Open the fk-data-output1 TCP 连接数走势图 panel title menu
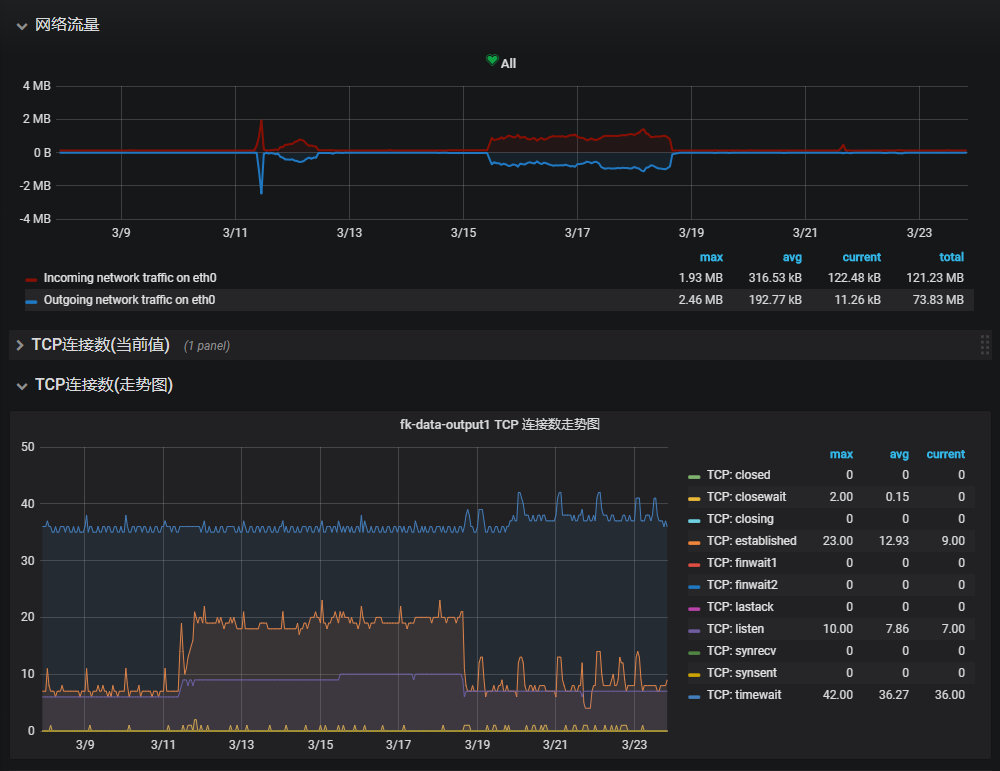Screen dimensions: 1000x771 499,425
